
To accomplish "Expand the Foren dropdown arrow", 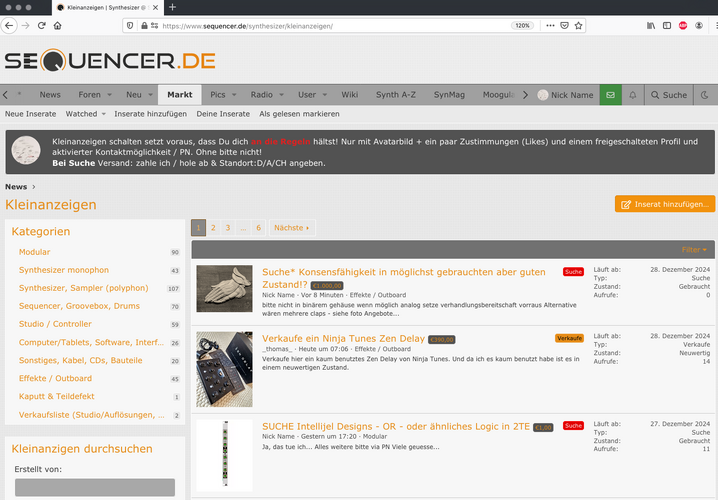I will [109, 95].
